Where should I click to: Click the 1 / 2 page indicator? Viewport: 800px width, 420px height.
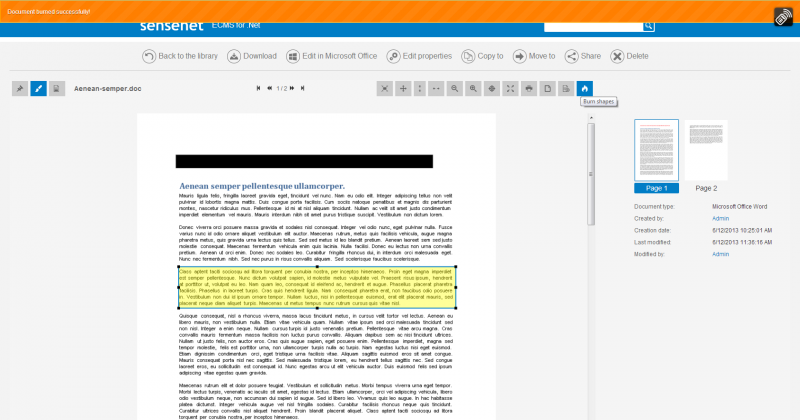(281, 89)
